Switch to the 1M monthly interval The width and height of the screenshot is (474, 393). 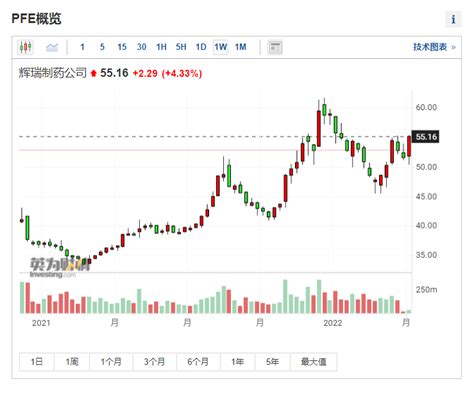point(241,47)
